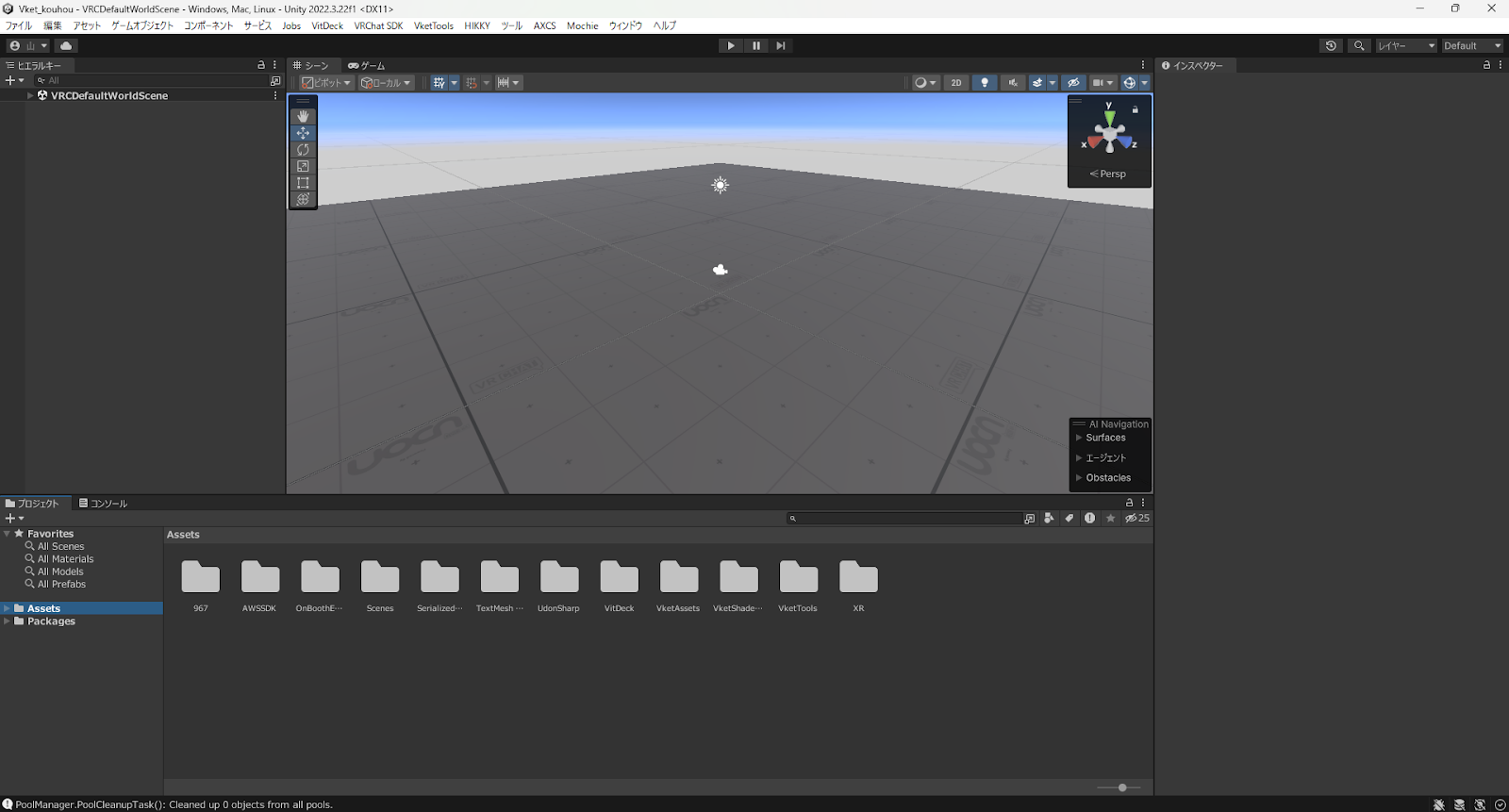Switch to the Game tab
The width and height of the screenshot is (1509, 812).
point(367,65)
